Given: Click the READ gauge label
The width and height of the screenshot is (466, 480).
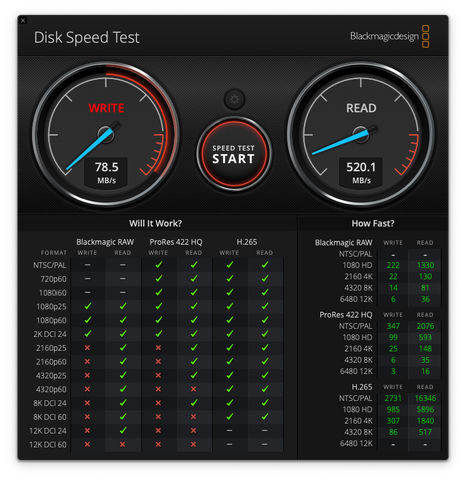Looking at the screenshot, I should point(361,108).
